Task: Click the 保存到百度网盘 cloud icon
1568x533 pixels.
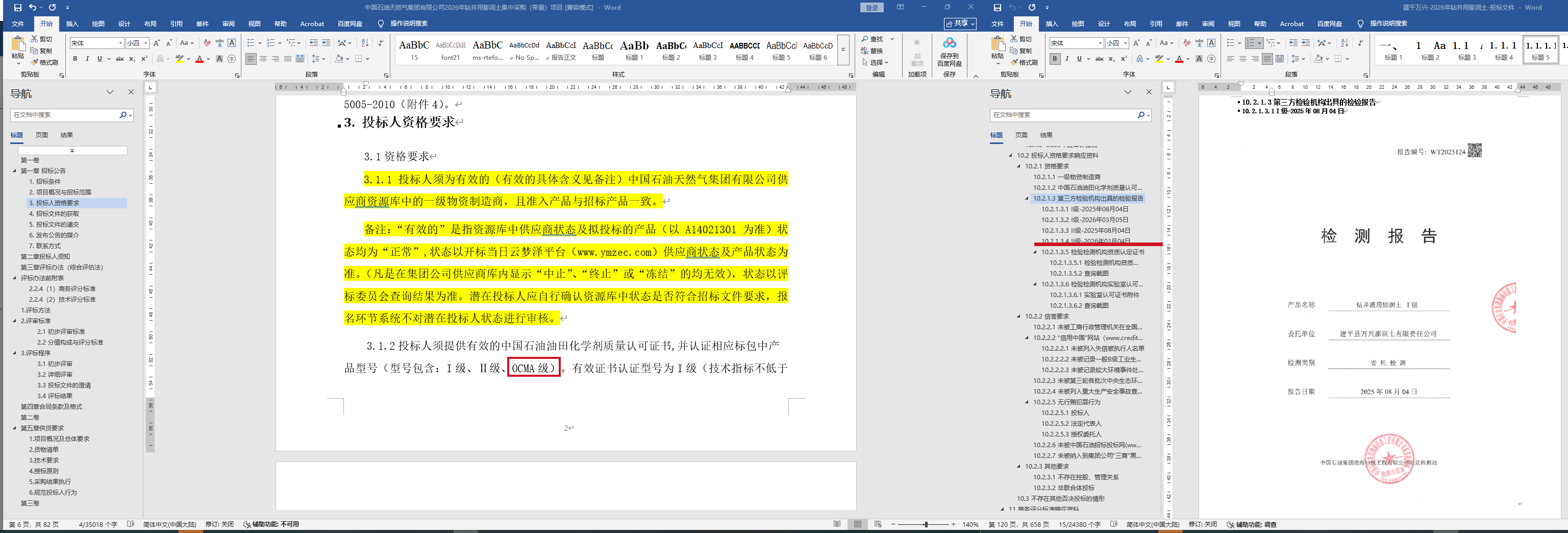Action: [x=949, y=43]
